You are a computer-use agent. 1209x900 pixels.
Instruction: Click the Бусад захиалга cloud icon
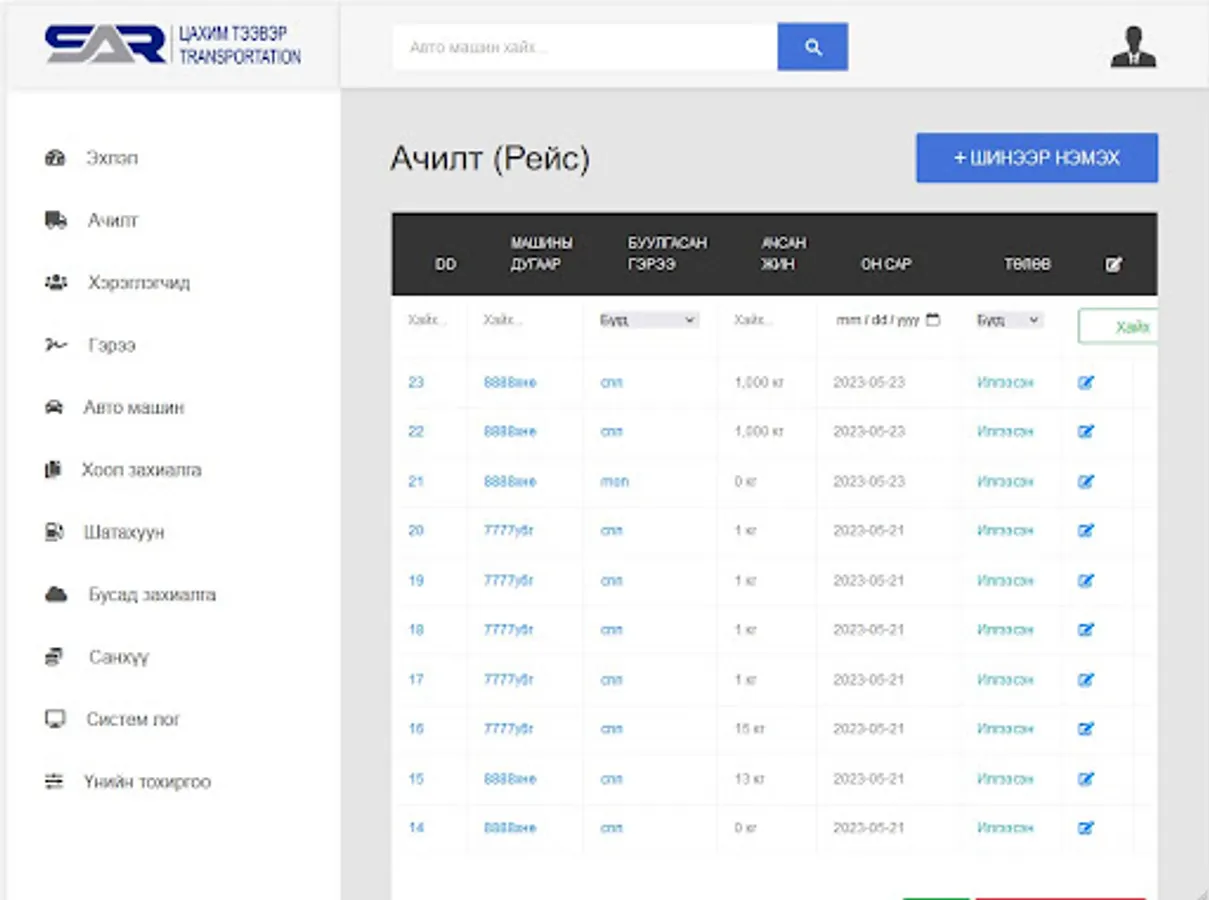[56, 594]
